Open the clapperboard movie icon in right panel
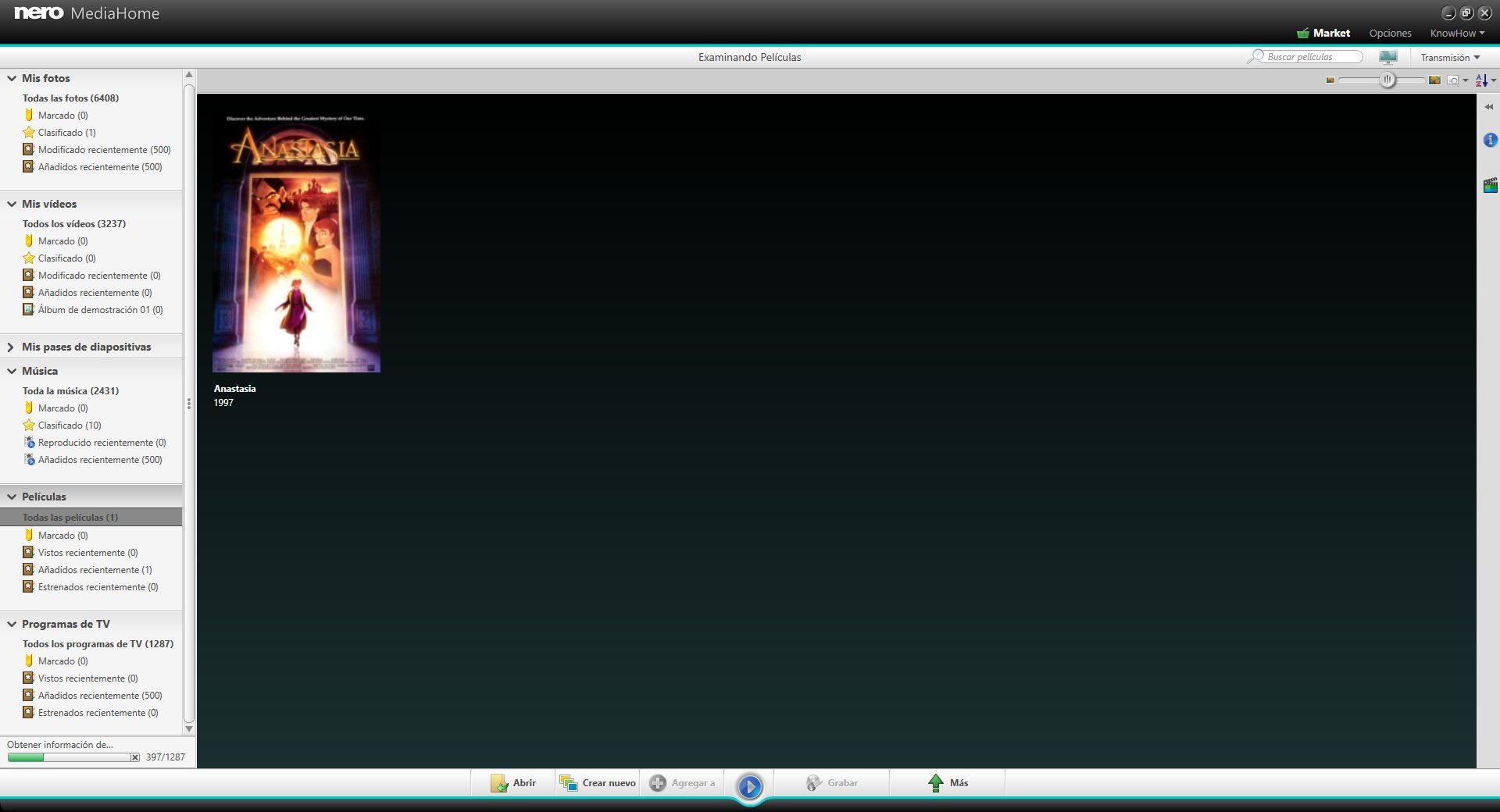The width and height of the screenshot is (1500, 812). (1490, 185)
